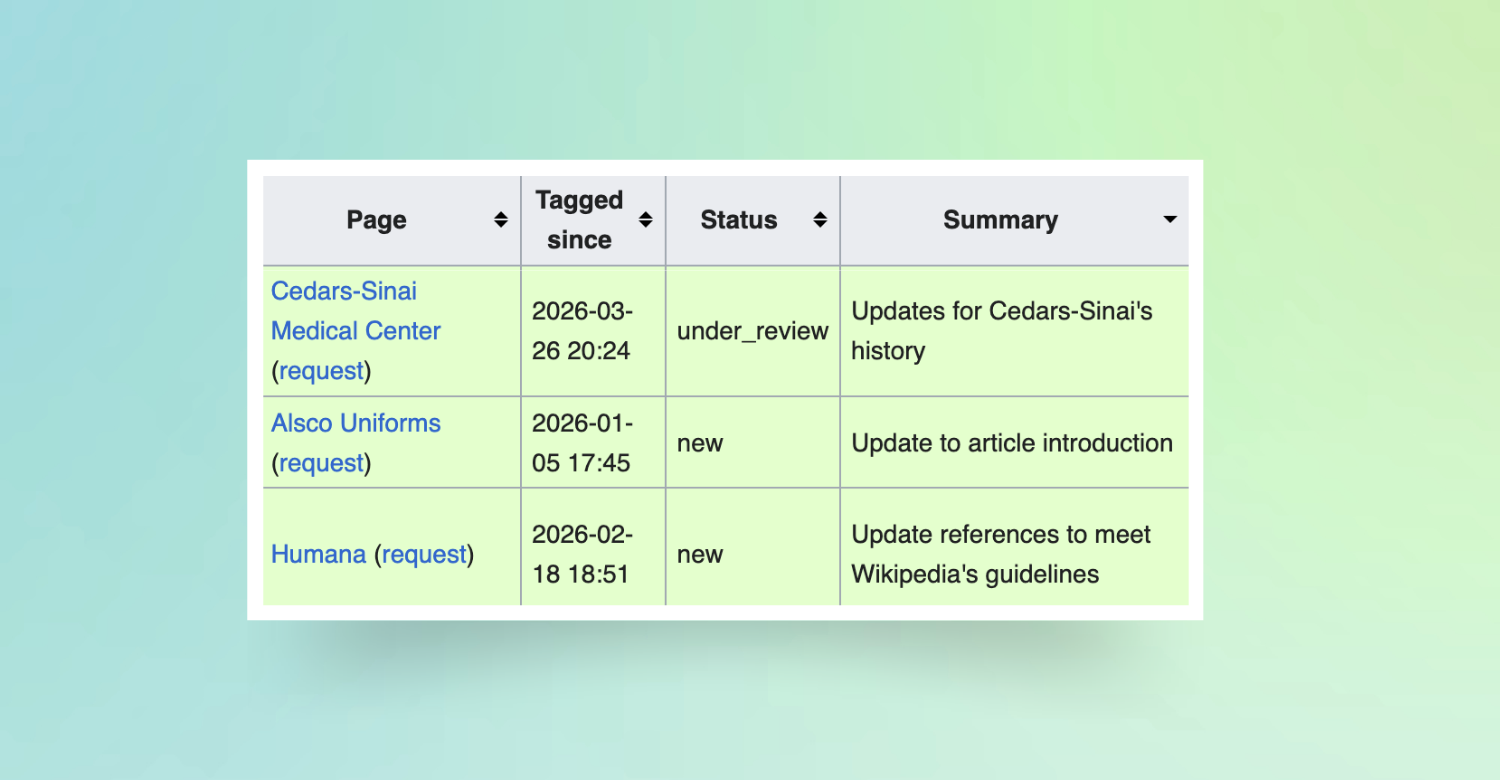Open Humana page link
Screen dimensions: 1500x780
click(x=319, y=554)
